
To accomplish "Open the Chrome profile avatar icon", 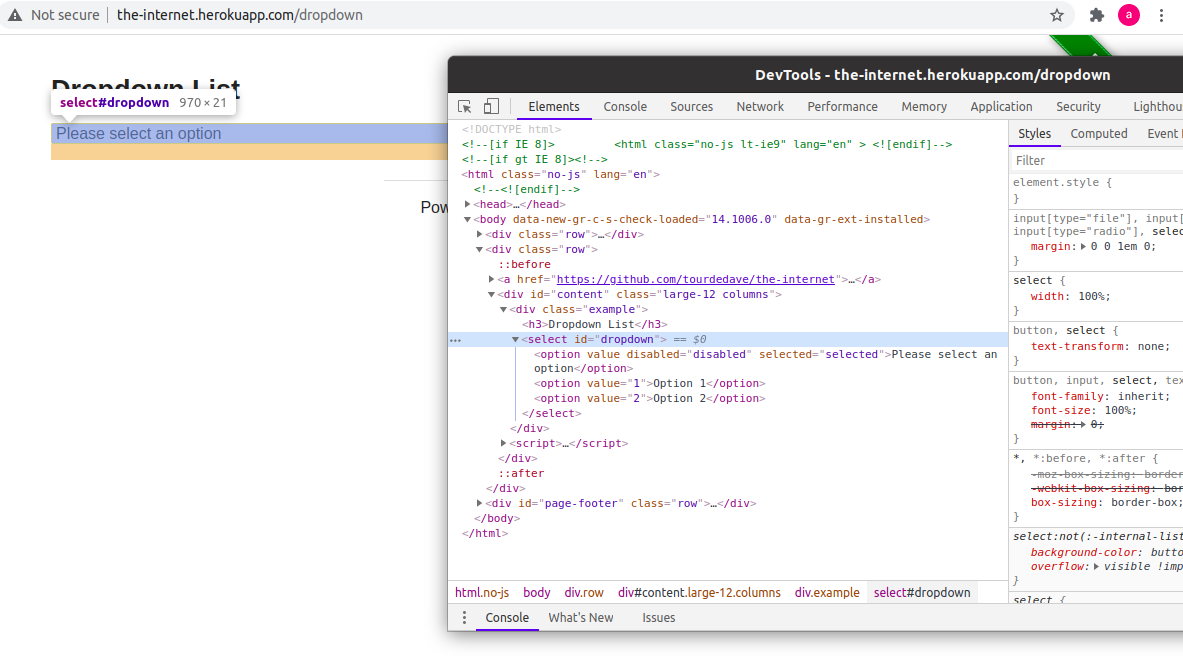I will click(x=1129, y=15).
